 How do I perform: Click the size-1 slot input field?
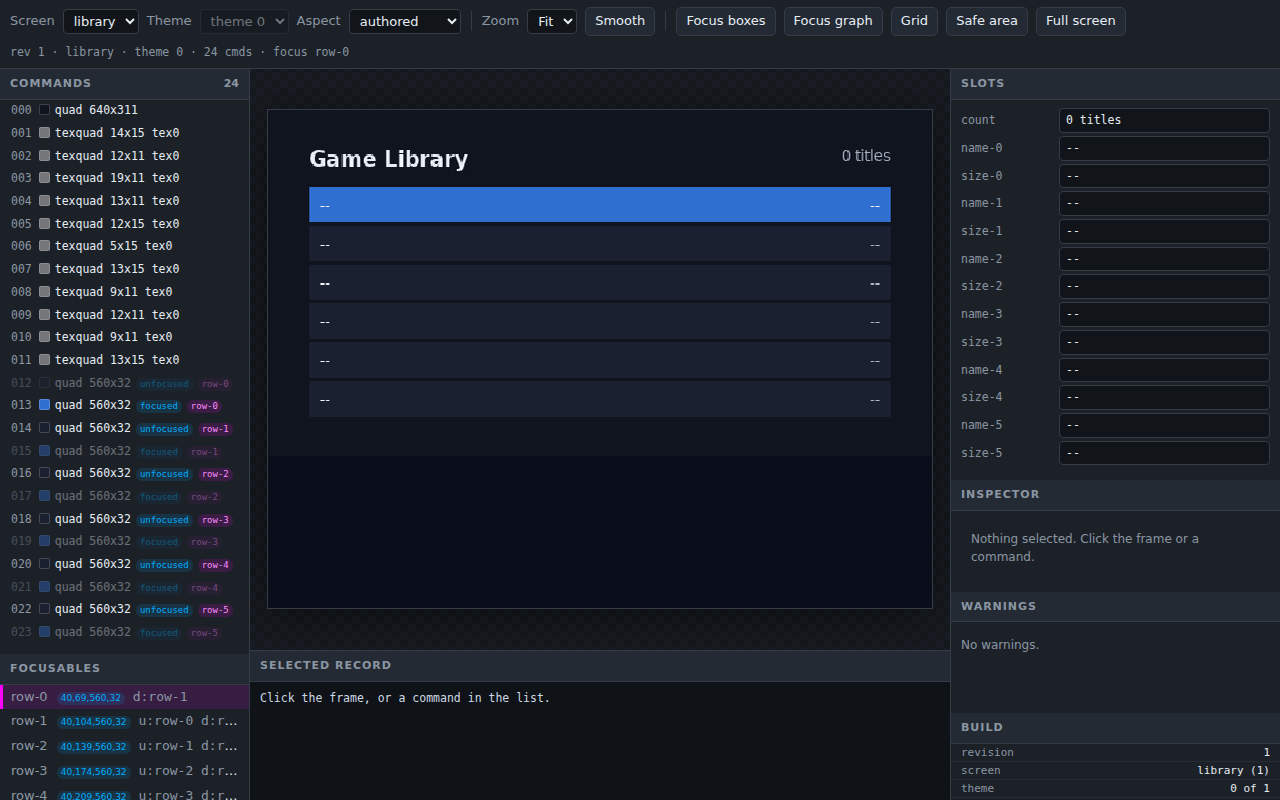click(x=1164, y=231)
